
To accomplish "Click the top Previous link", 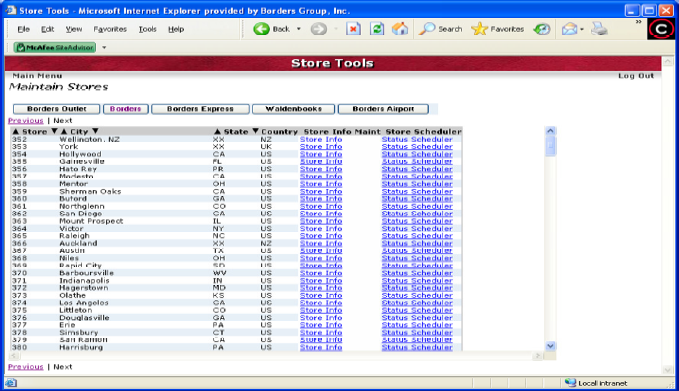I will tap(26, 120).
